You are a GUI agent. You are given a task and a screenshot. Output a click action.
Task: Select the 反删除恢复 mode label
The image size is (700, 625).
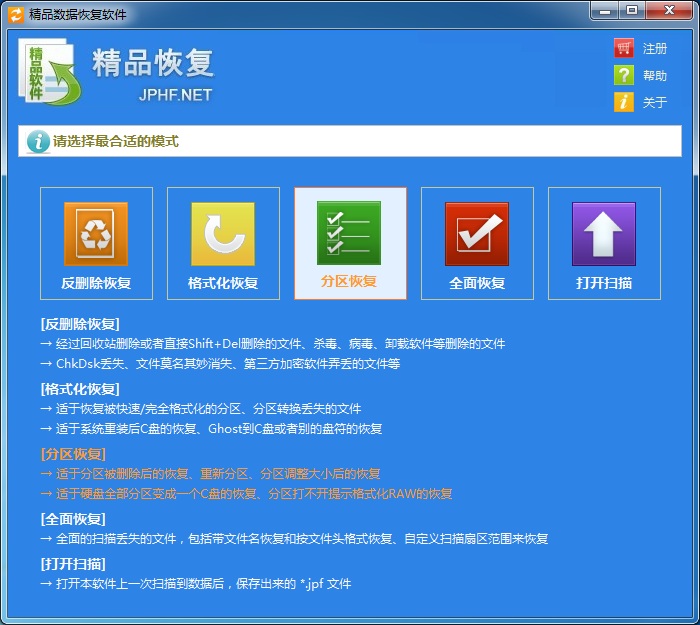tap(96, 283)
